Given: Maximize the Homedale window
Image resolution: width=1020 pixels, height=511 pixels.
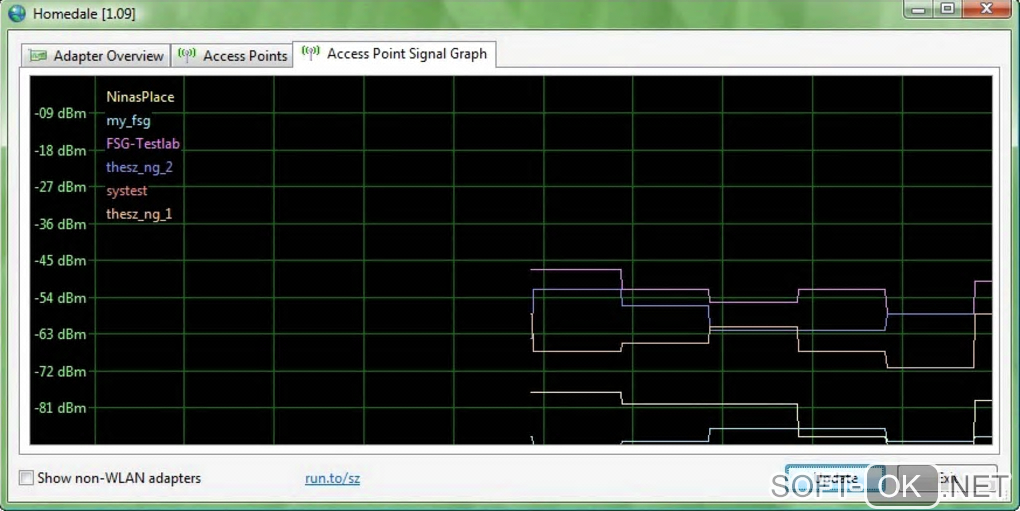Looking at the screenshot, I should click(948, 9).
